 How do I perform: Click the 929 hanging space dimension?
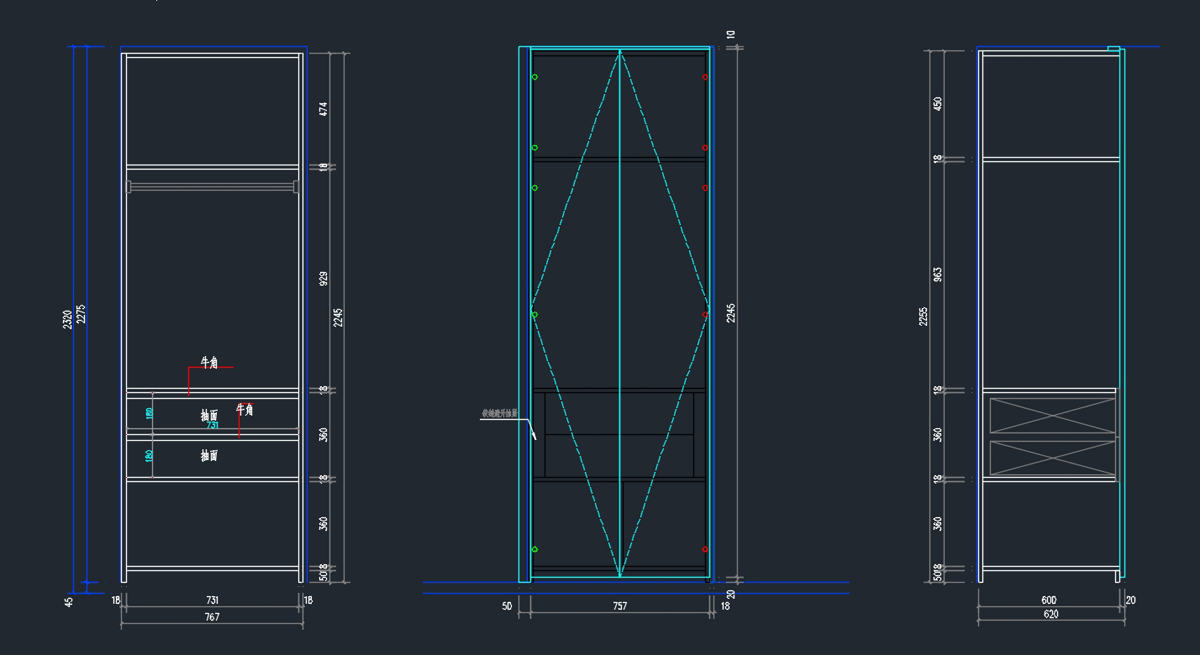click(x=323, y=278)
